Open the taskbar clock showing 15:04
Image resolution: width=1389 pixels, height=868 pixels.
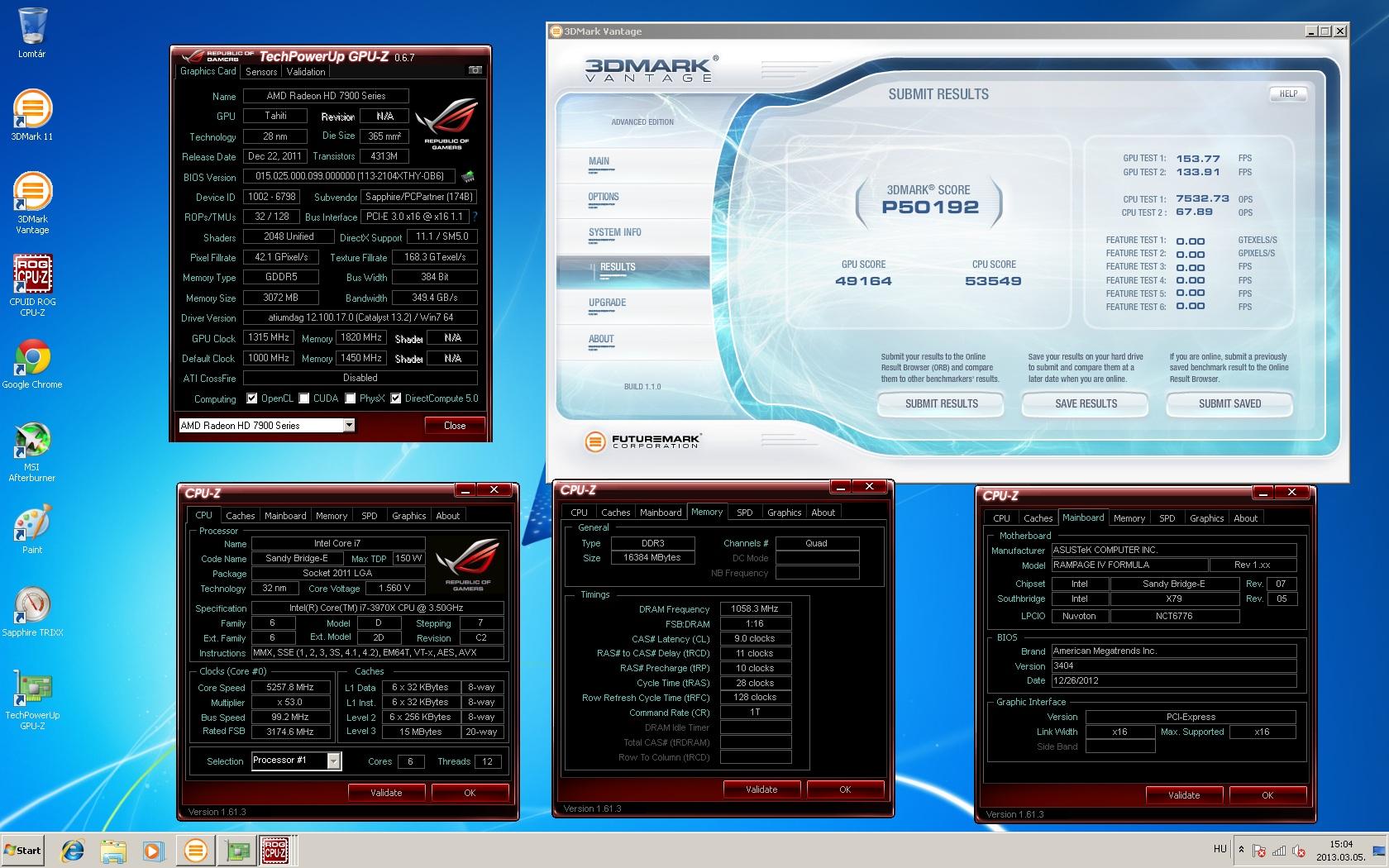coord(1341,851)
